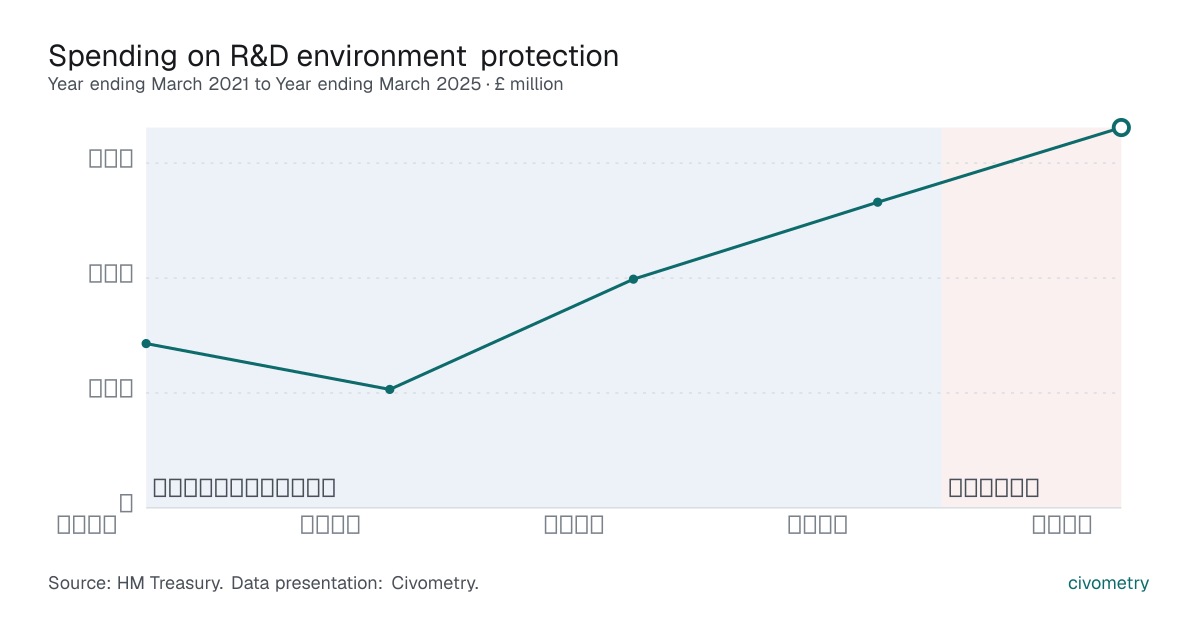The height and width of the screenshot is (630, 1200).
Task: Select the lowest data point on the line
Action: coord(390,389)
